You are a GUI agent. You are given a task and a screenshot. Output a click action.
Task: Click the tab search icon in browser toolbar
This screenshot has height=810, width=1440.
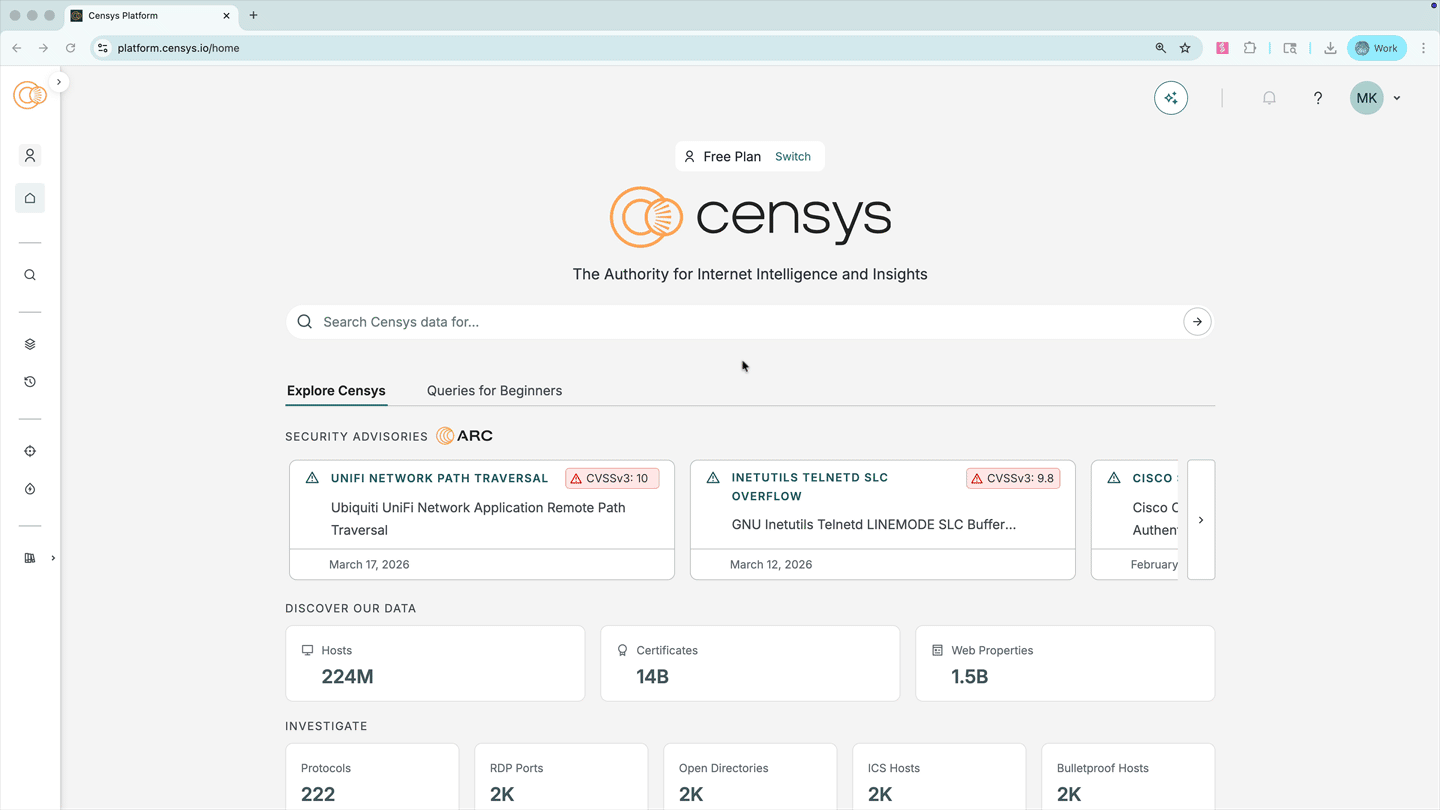(x=1290, y=48)
